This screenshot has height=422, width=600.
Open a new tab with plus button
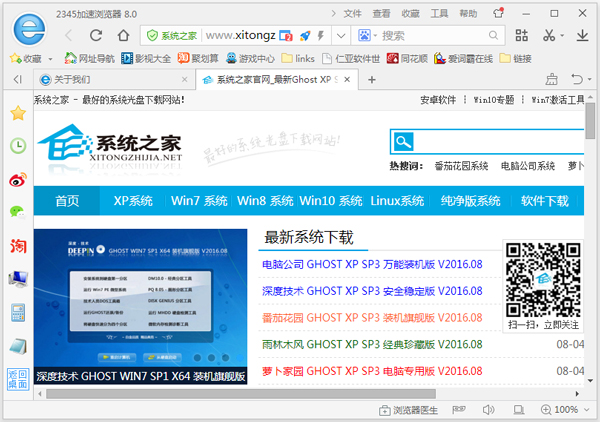[x=372, y=79]
